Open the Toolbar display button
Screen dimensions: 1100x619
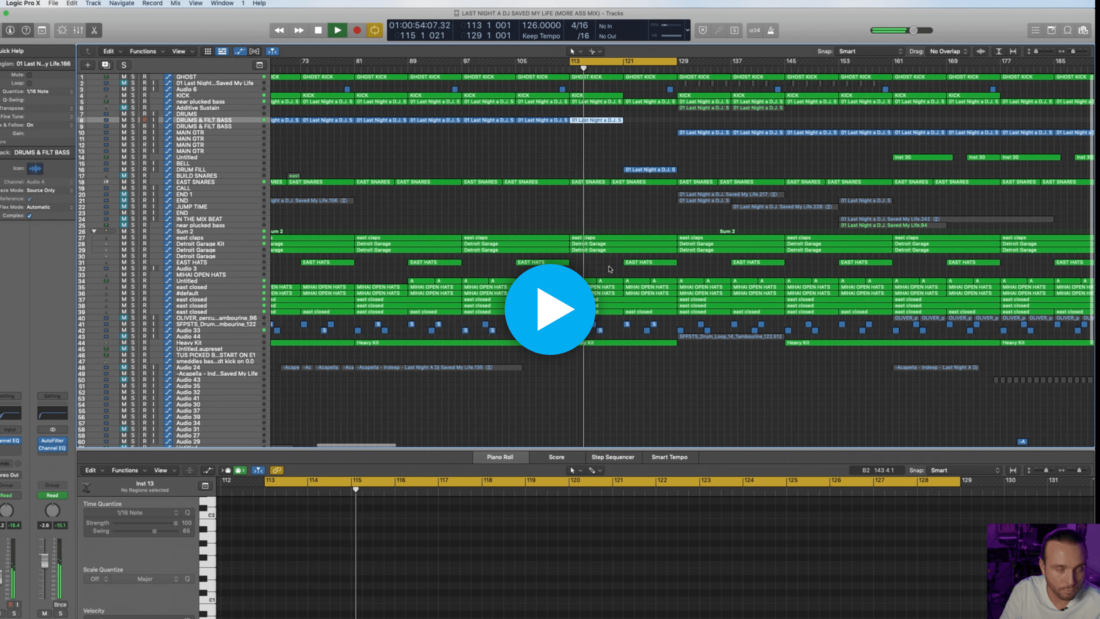click(42, 30)
